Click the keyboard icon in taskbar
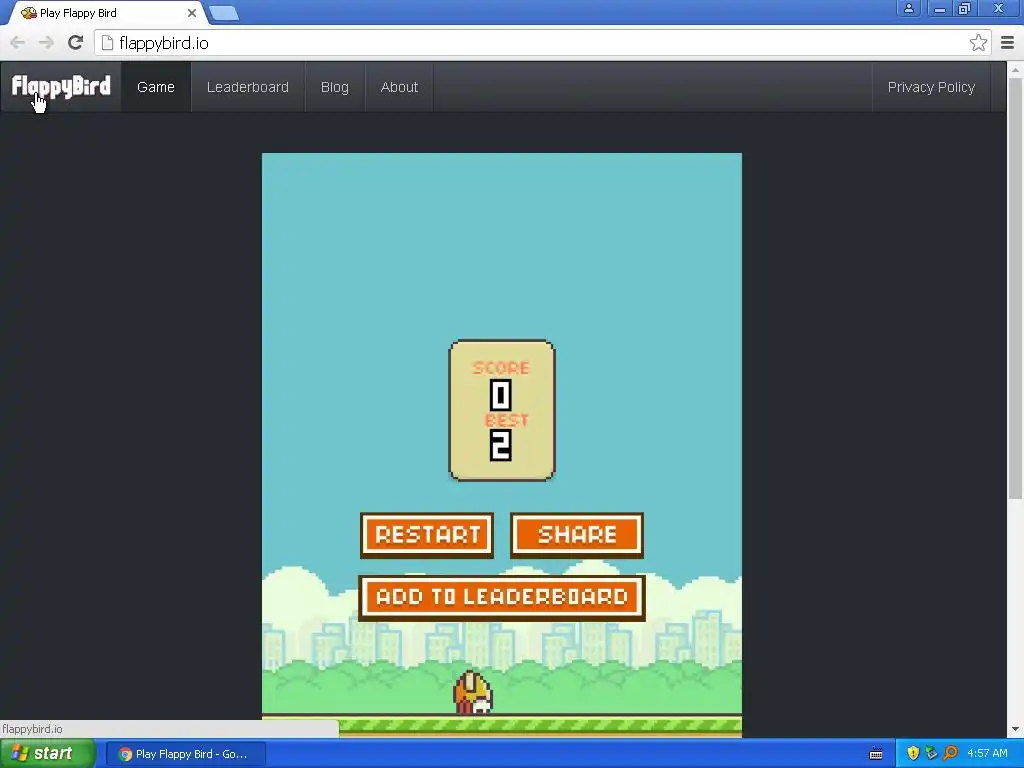Viewport: 1024px width, 768px height. 876,754
